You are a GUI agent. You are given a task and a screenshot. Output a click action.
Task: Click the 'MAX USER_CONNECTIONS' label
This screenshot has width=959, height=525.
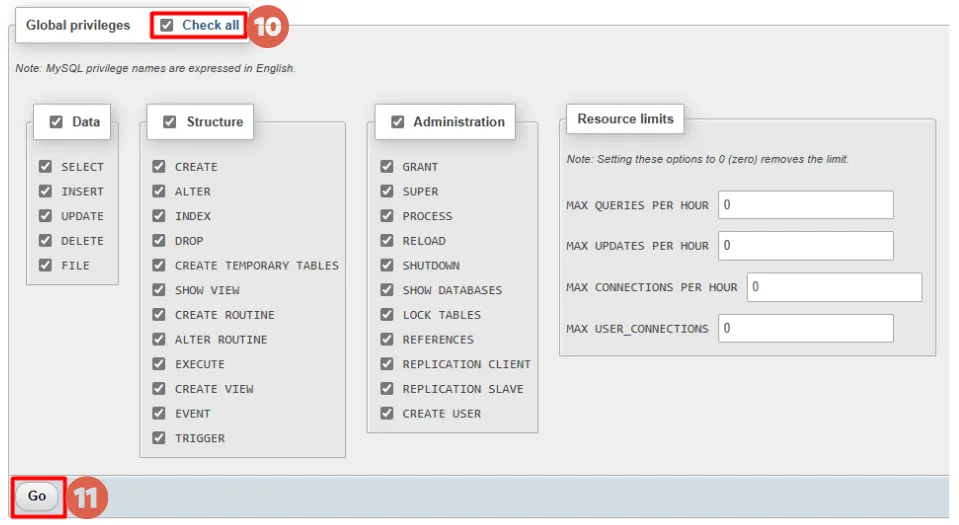coord(637,329)
